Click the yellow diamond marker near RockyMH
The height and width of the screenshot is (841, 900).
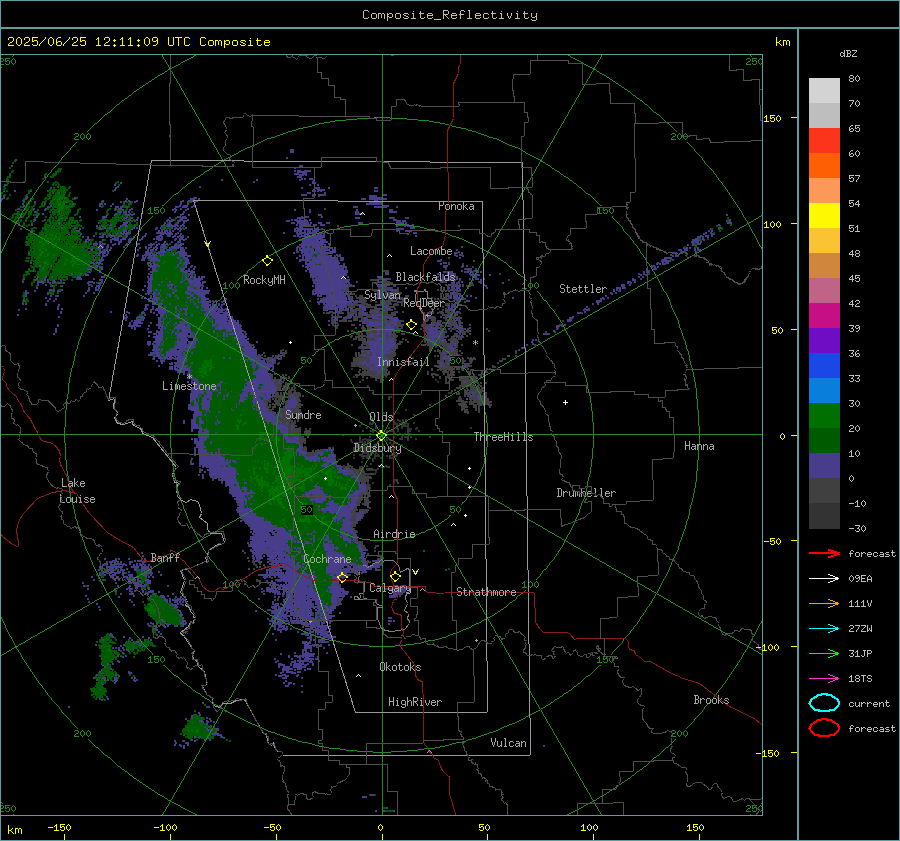coord(267,261)
